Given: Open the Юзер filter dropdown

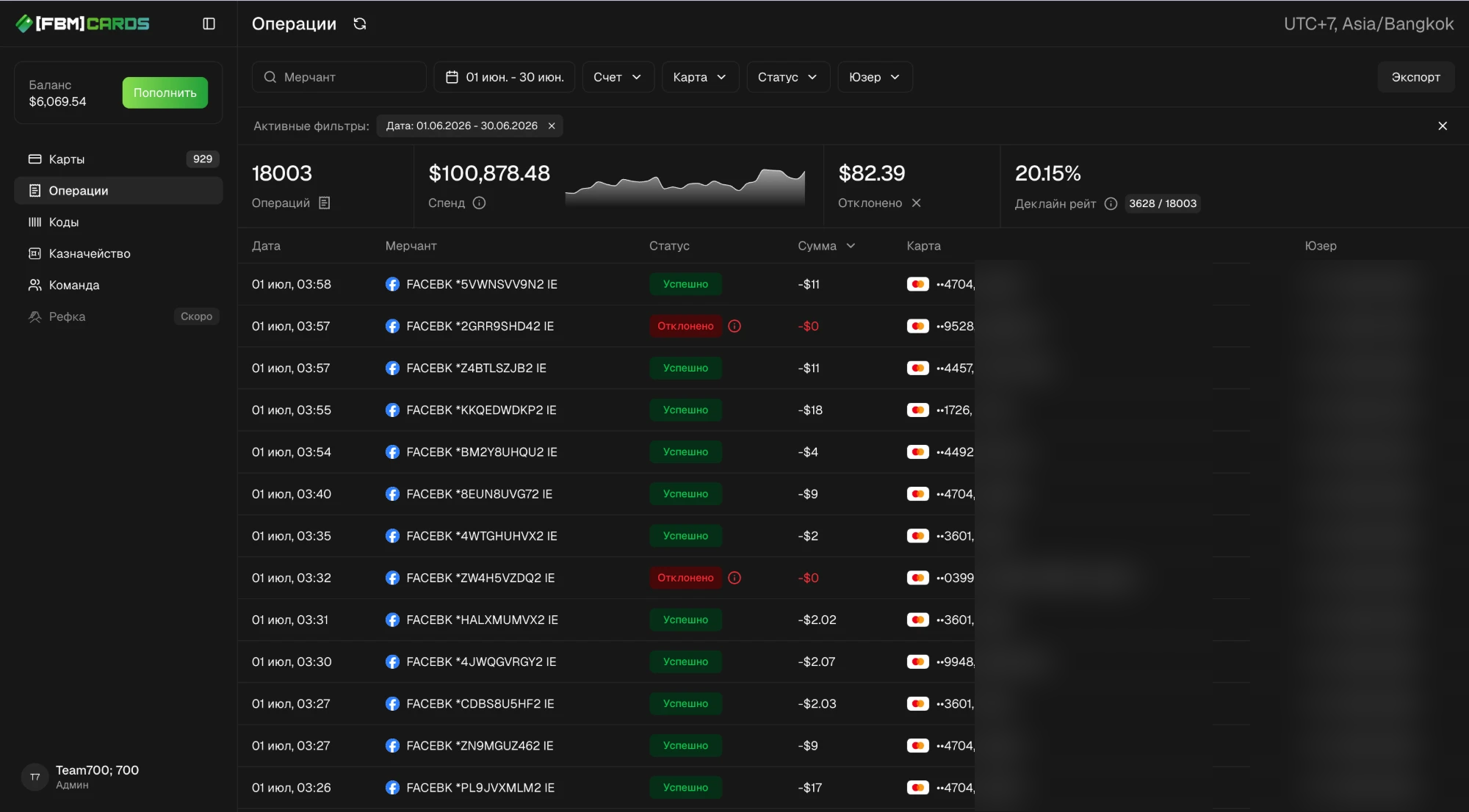Looking at the screenshot, I should click(875, 77).
